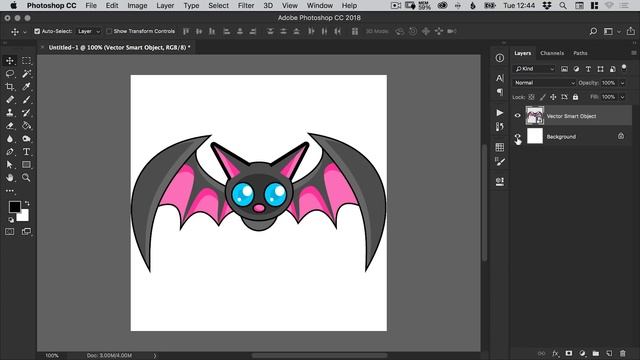640x360 pixels.
Task: Select the History Brush tool
Action: tap(26, 113)
